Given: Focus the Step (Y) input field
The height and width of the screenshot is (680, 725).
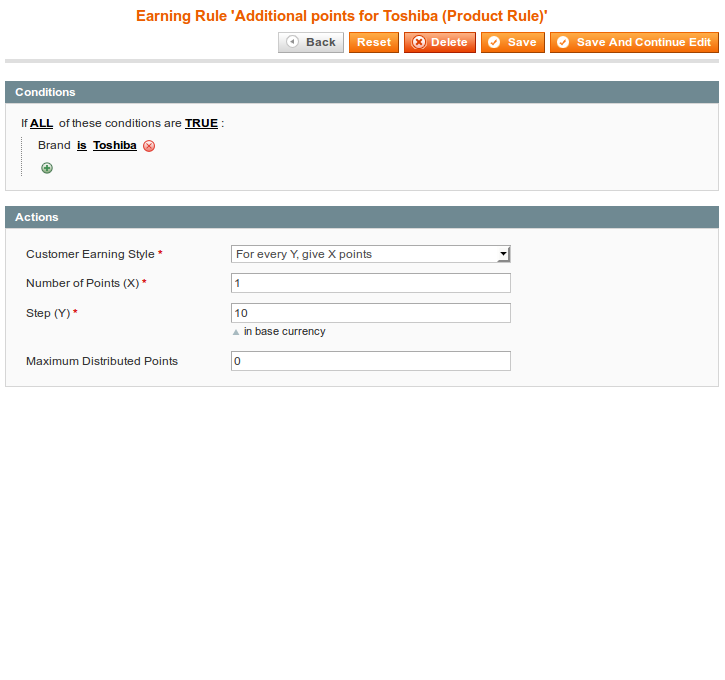Looking at the screenshot, I should click(x=371, y=313).
